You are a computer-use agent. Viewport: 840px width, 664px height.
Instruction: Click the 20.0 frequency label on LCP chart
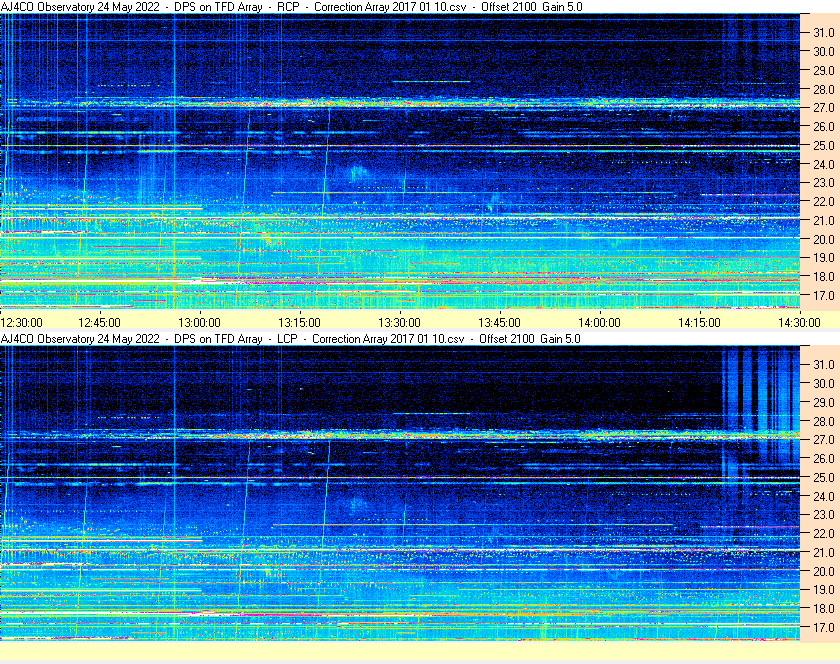pyautogui.click(x=824, y=571)
